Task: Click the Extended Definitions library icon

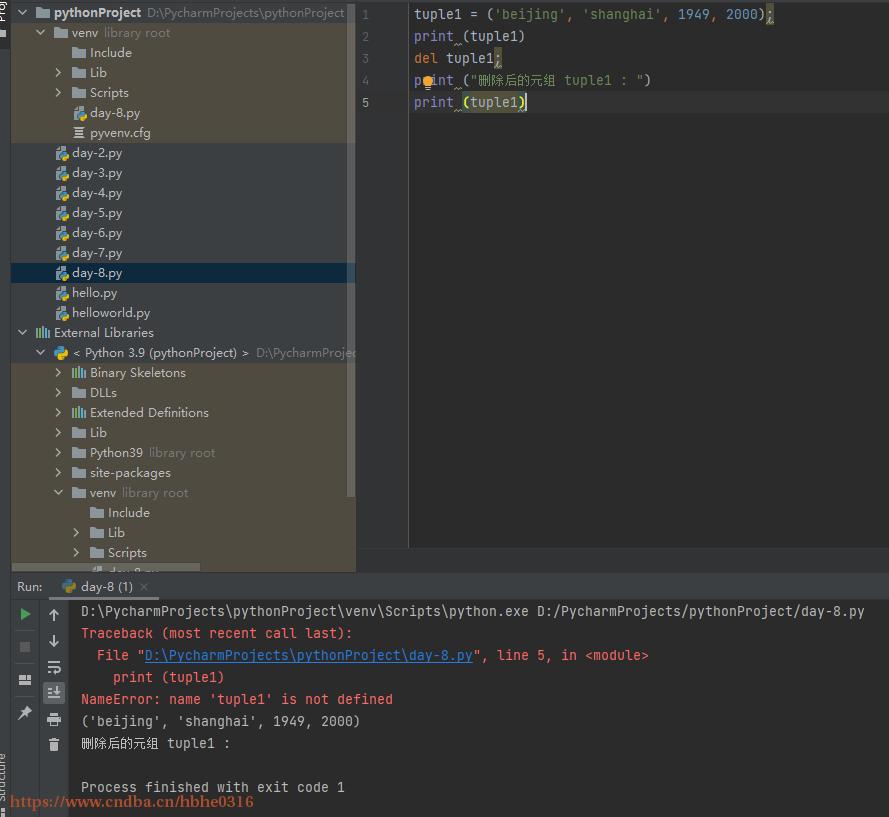Action: (x=79, y=413)
